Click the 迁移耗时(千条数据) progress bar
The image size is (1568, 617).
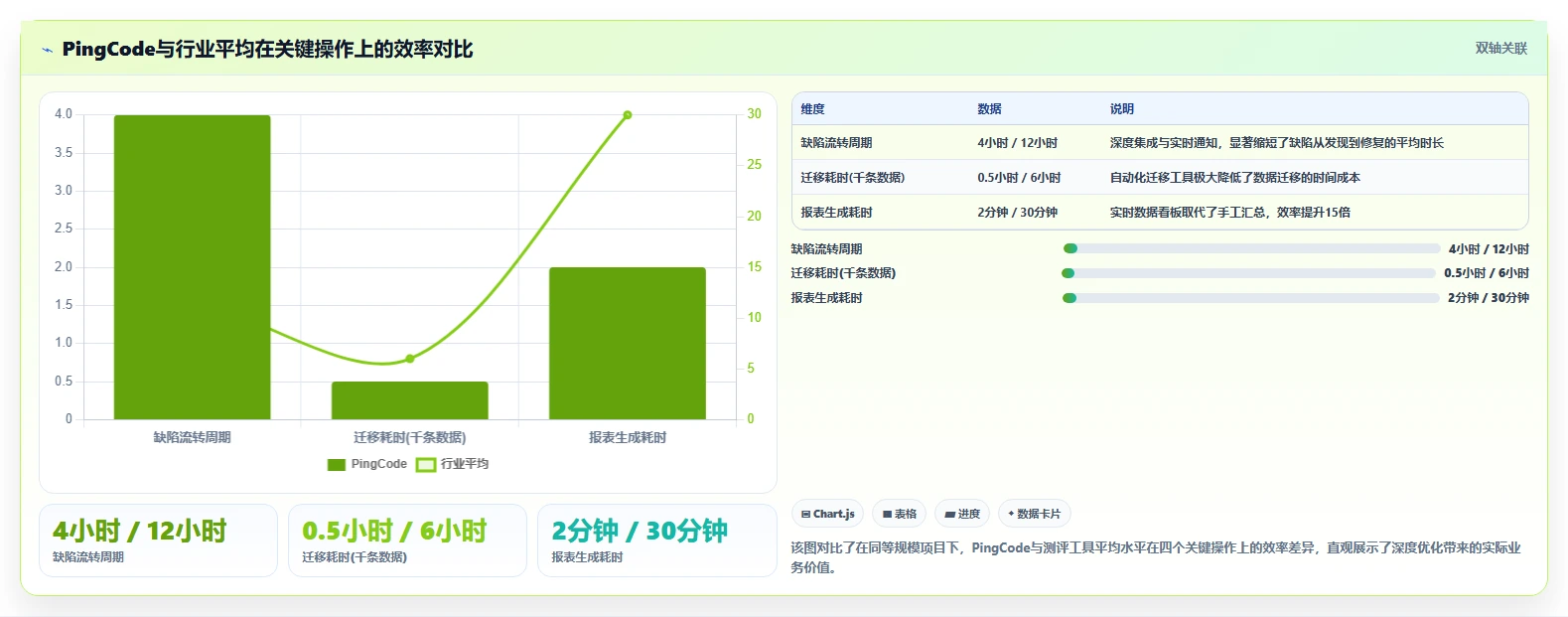click(1248, 273)
